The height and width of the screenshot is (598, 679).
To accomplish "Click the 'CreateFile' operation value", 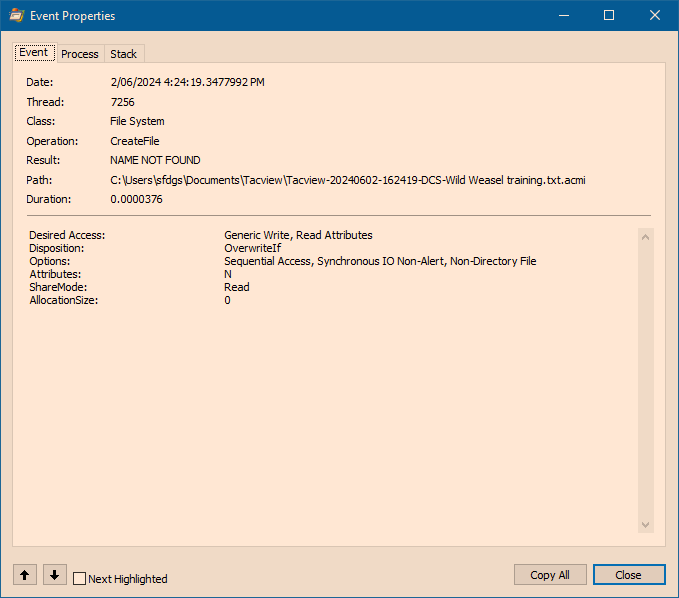I will point(135,141).
